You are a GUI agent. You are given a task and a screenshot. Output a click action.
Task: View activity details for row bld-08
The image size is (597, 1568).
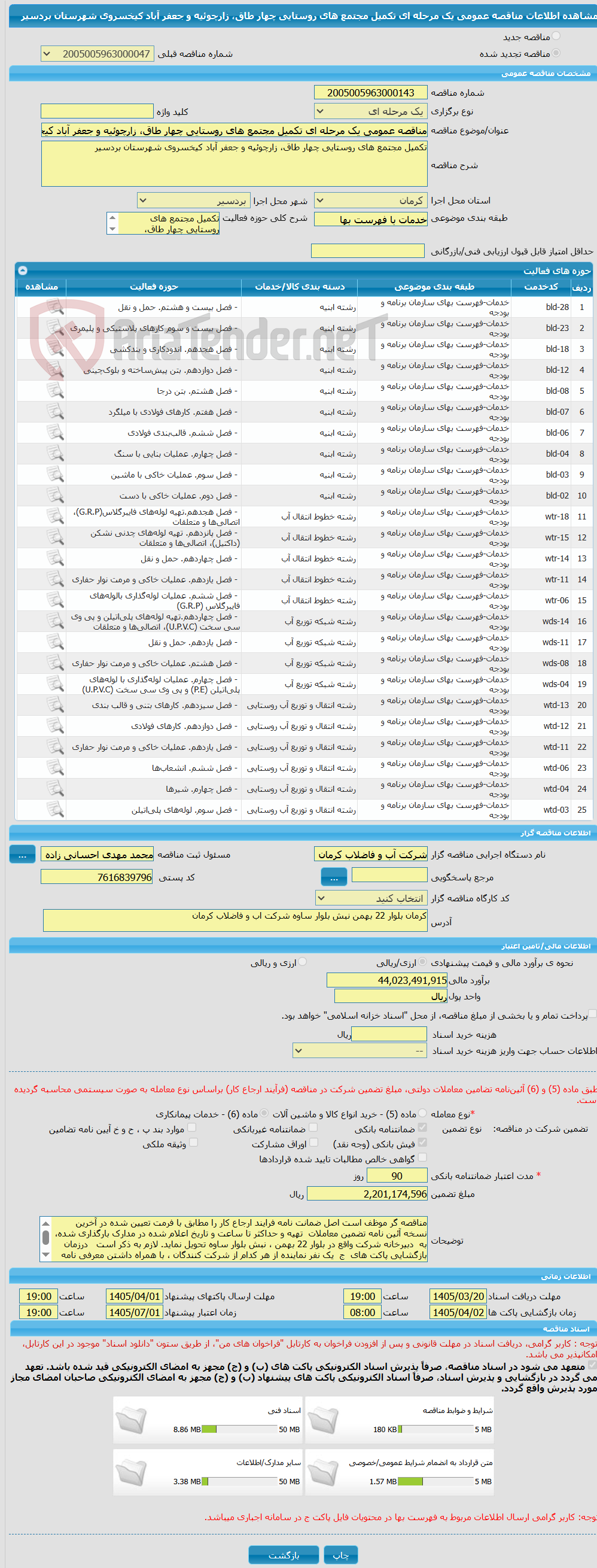tap(56, 391)
